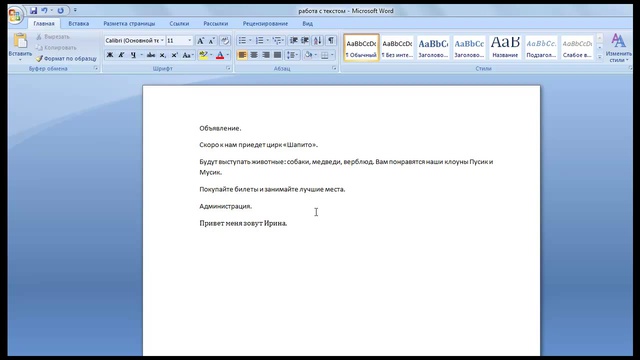Decrease paragraph indent
The height and width of the screenshot is (360, 640).
(x=293, y=41)
